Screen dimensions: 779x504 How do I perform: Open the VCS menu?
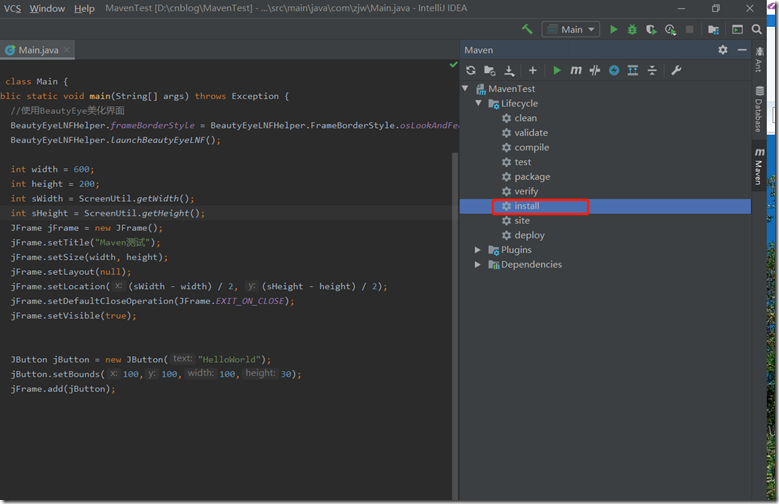(x=12, y=8)
